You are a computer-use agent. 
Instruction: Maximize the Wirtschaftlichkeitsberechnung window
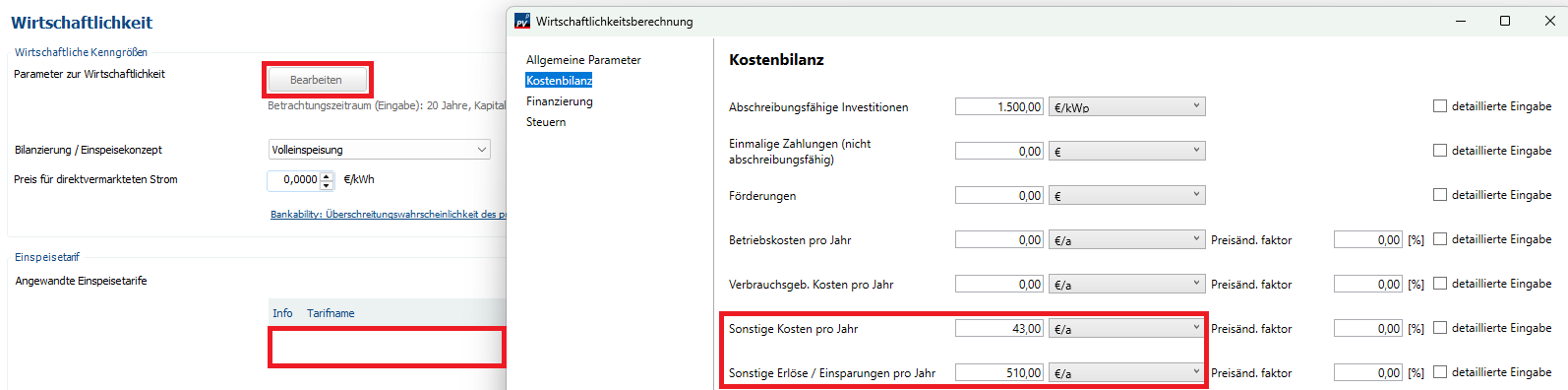[x=1505, y=21]
